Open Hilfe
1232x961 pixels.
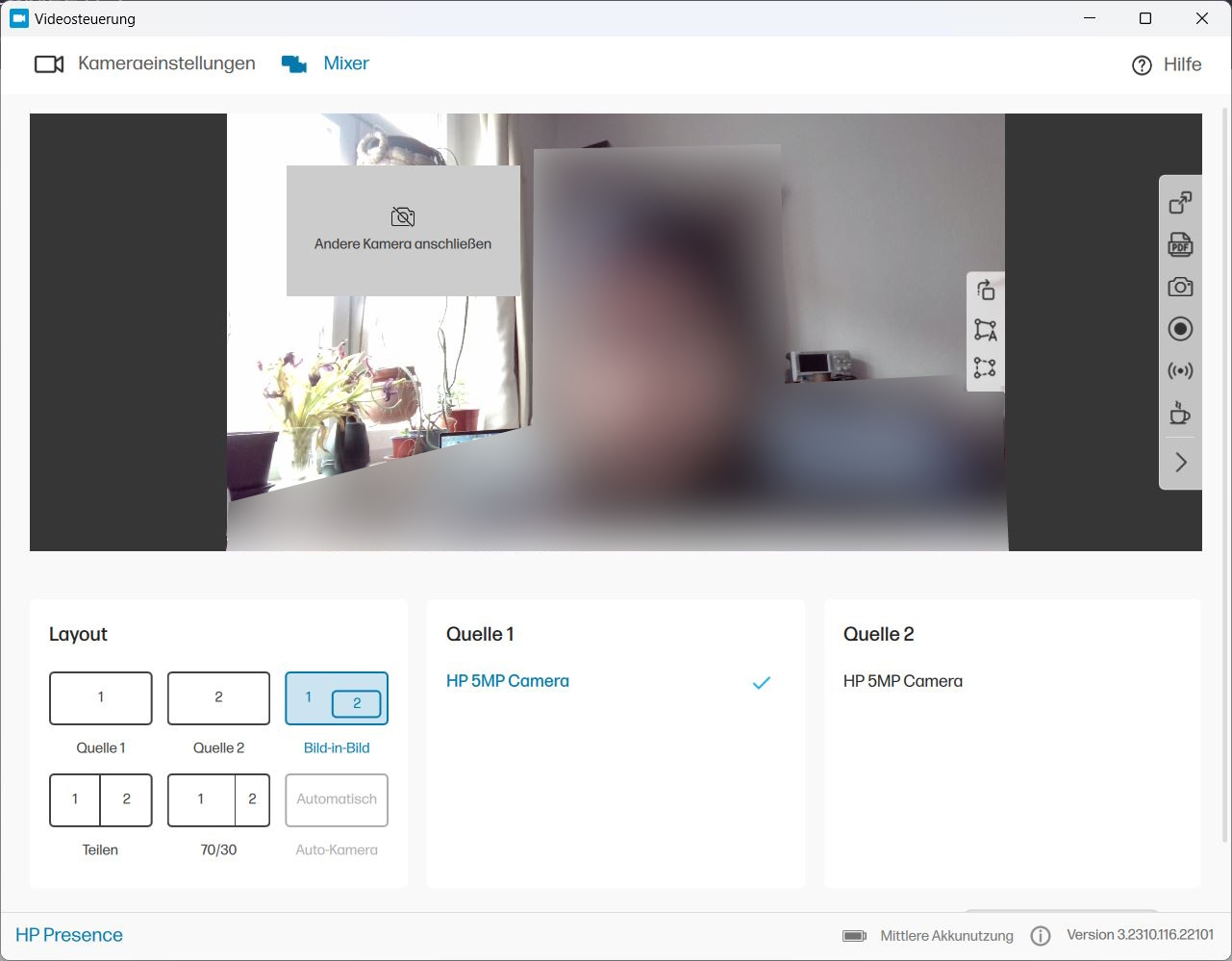pyautogui.click(x=1167, y=64)
